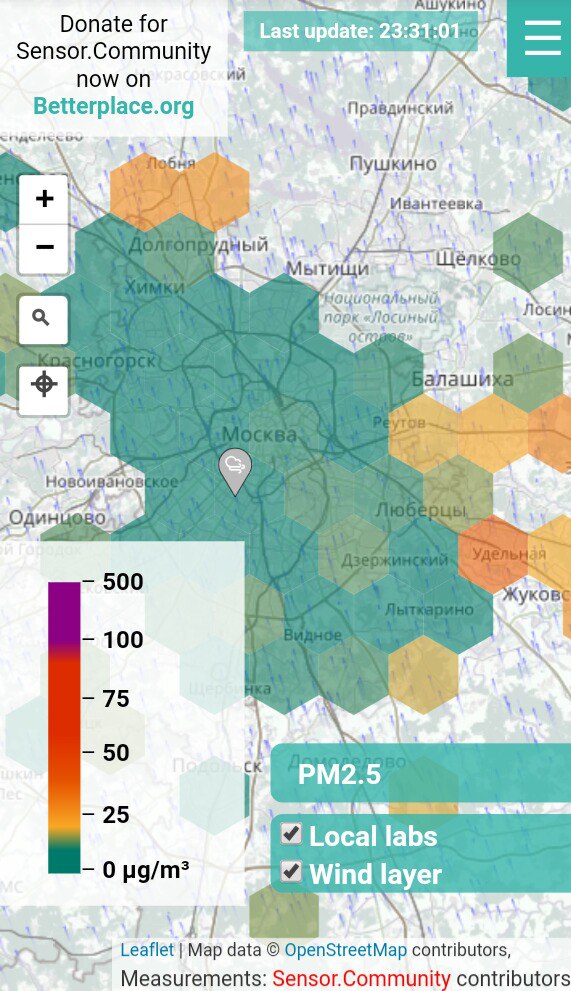Screen dimensions: 571x991
Task: Select the wind marker pin near Москва
Action: click(235, 470)
